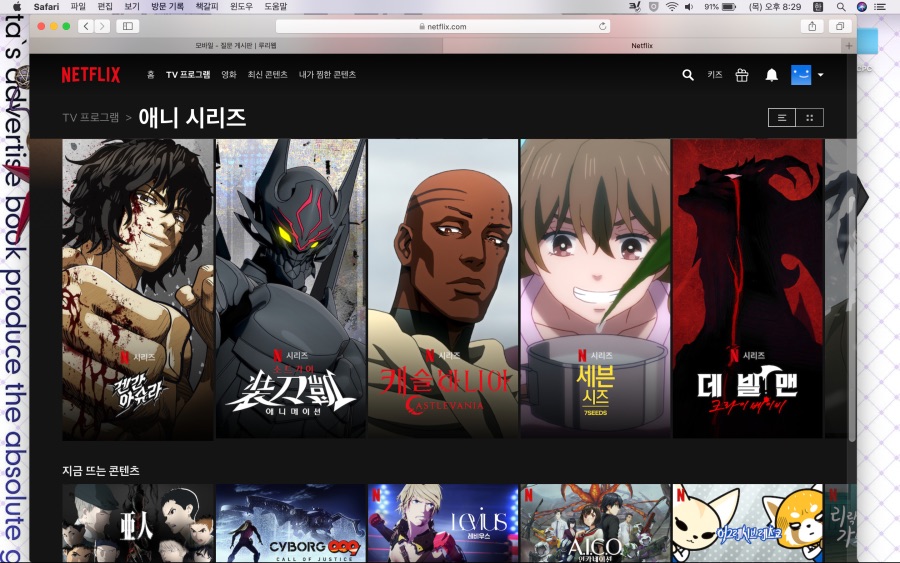Screen dimensions: 900x563
Task: Open the notifications bell icon
Action: 771,75
